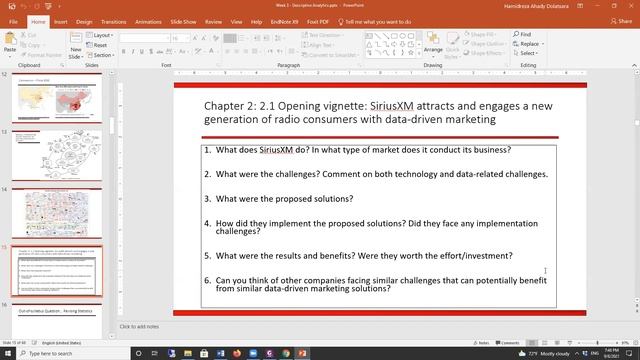Switch to the Animations tab
Screen dimensions: 640x360
[x=148, y=22]
